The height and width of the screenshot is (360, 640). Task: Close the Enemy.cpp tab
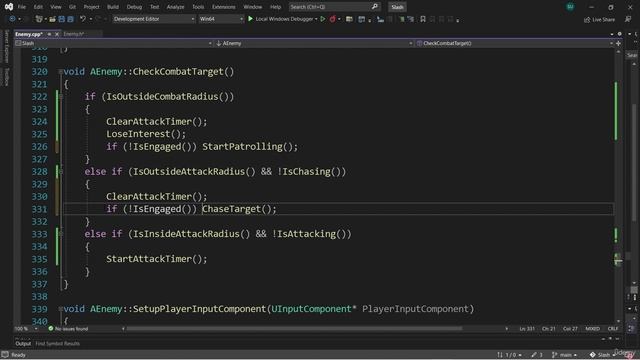(57, 34)
